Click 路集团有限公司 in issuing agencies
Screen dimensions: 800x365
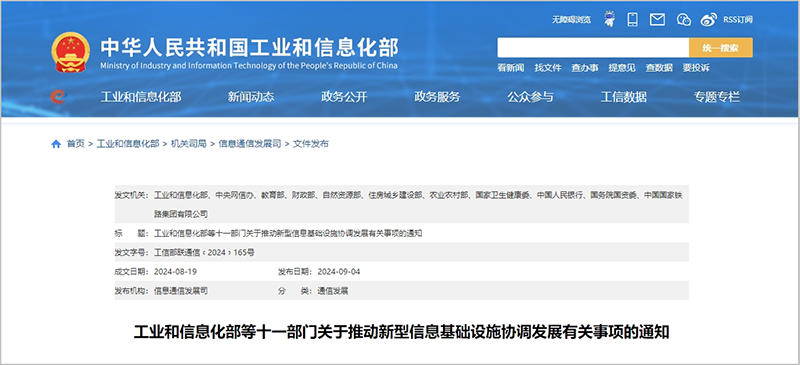click(x=181, y=214)
